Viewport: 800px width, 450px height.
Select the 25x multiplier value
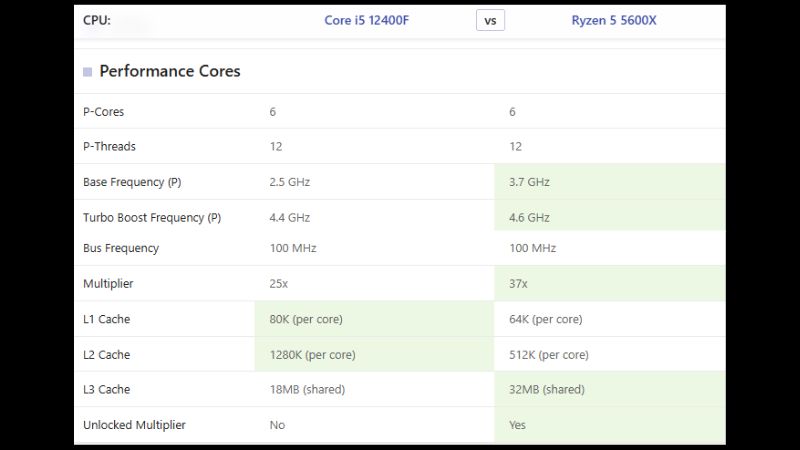279,284
